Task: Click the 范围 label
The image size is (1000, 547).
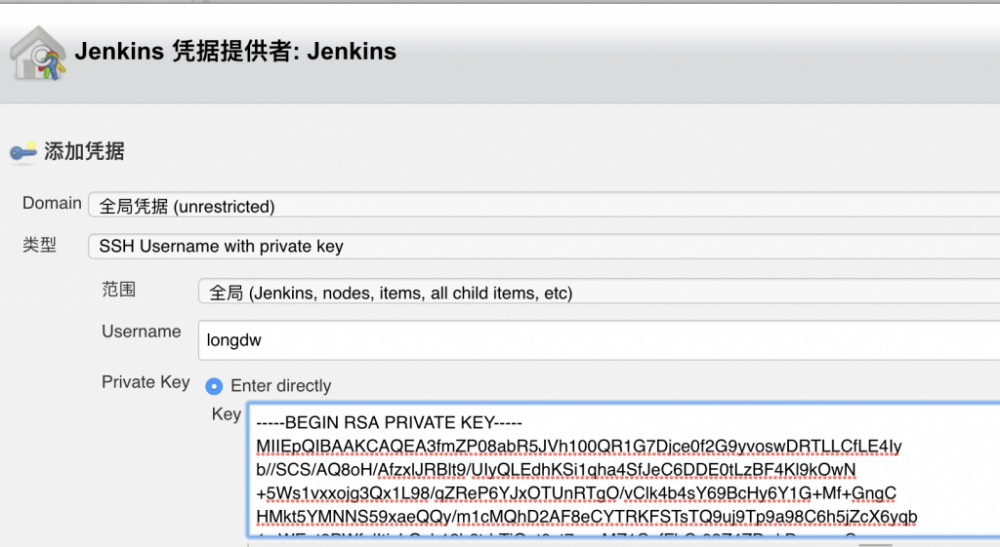Action: (119, 289)
